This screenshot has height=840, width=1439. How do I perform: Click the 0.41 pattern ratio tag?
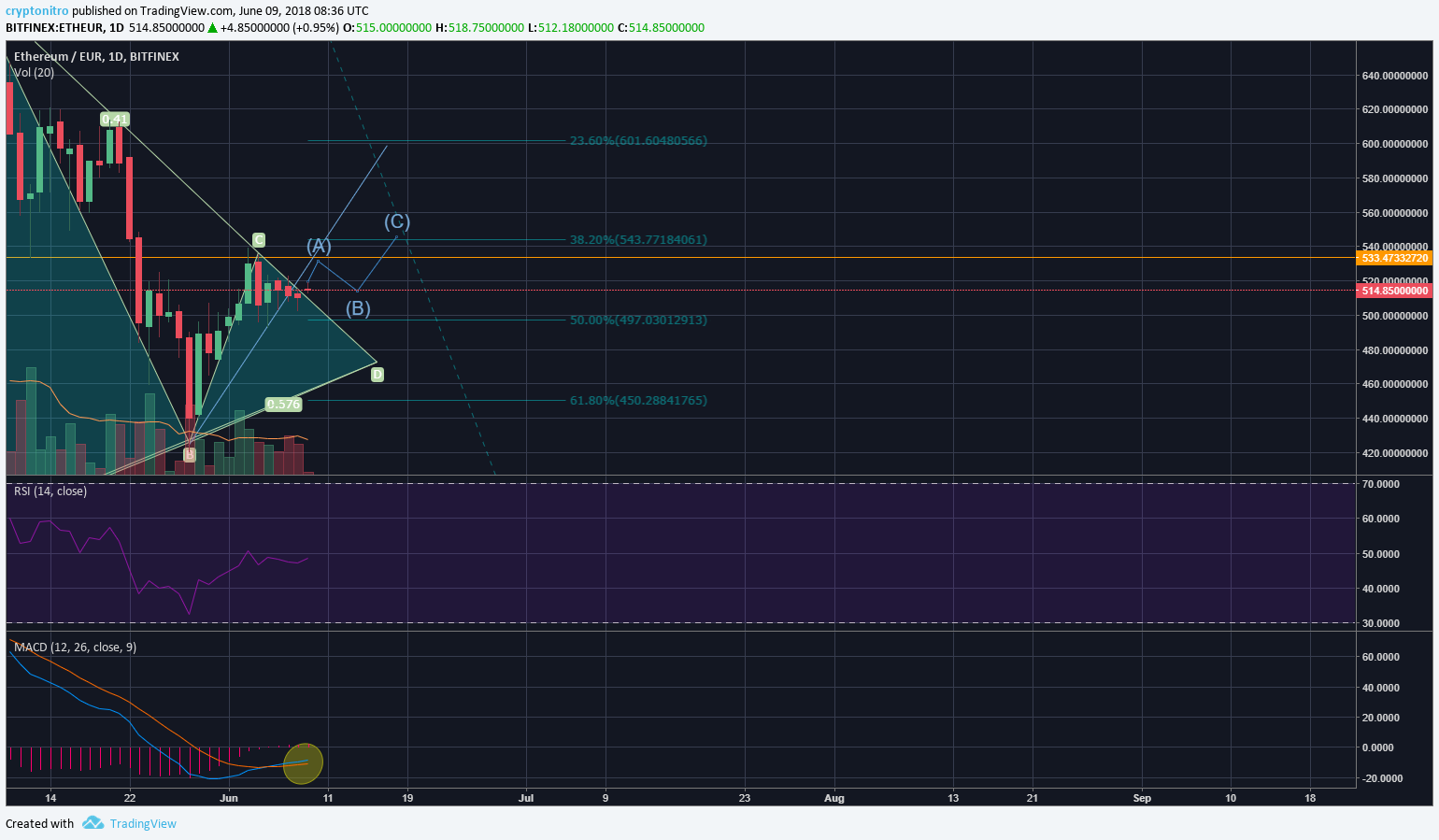click(x=115, y=120)
